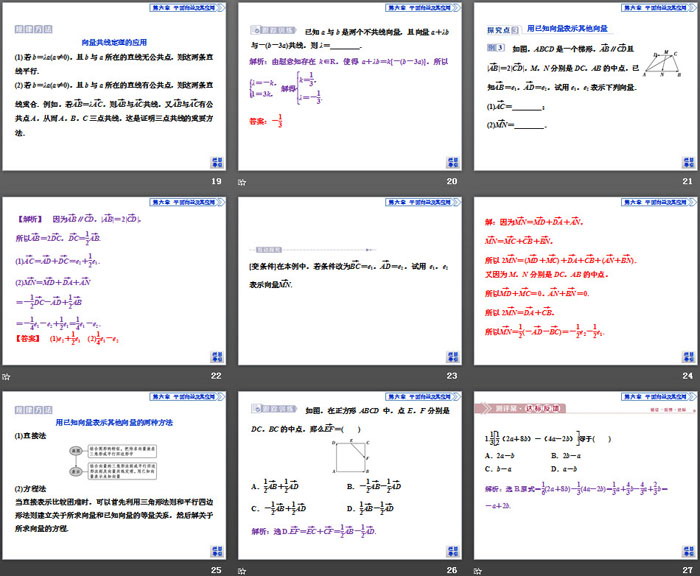Click slide number label "24"
This screenshot has width=700, height=576.
click(688, 376)
